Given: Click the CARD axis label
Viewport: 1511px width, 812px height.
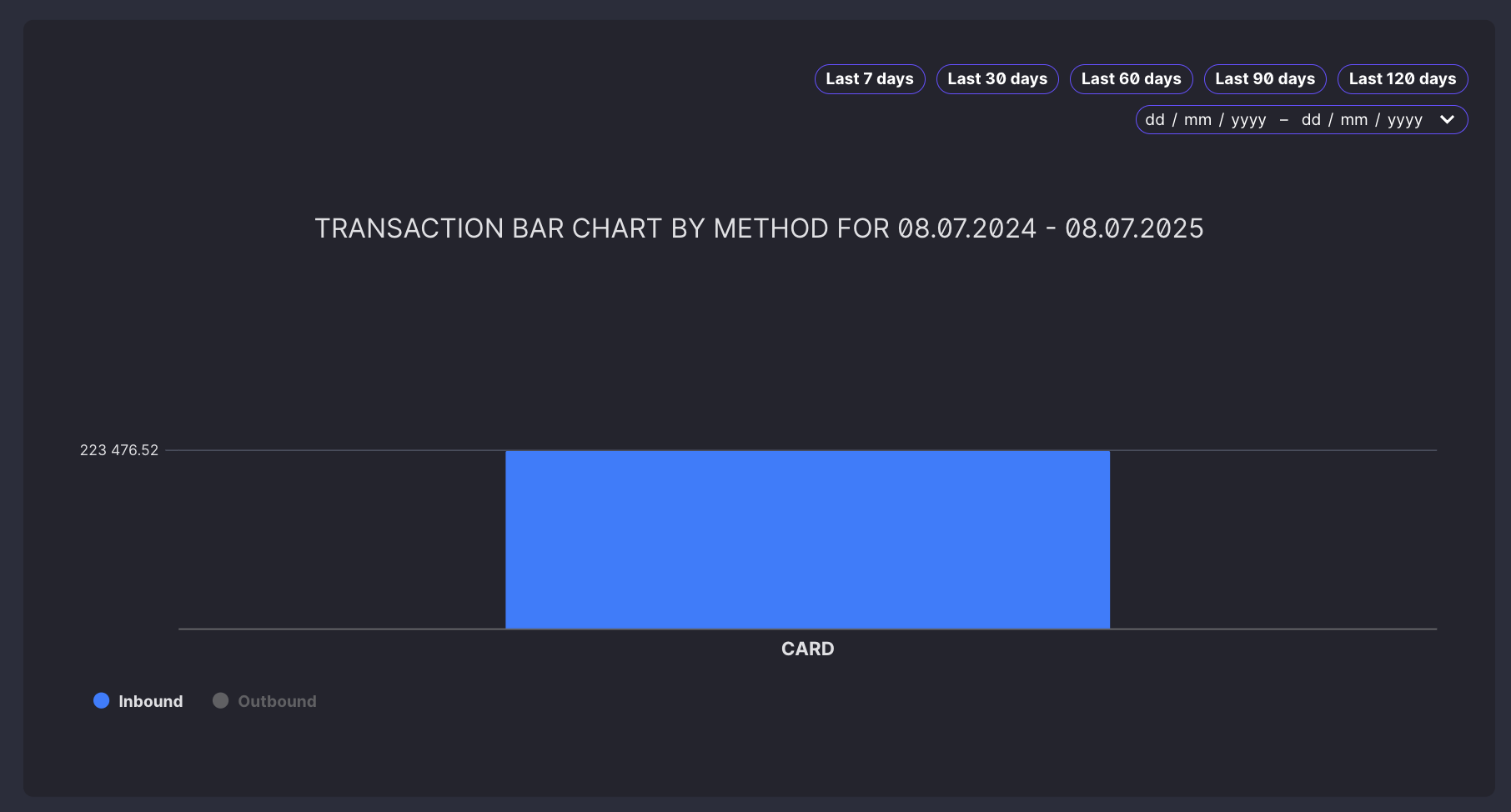Looking at the screenshot, I should pyautogui.click(x=807, y=649).
